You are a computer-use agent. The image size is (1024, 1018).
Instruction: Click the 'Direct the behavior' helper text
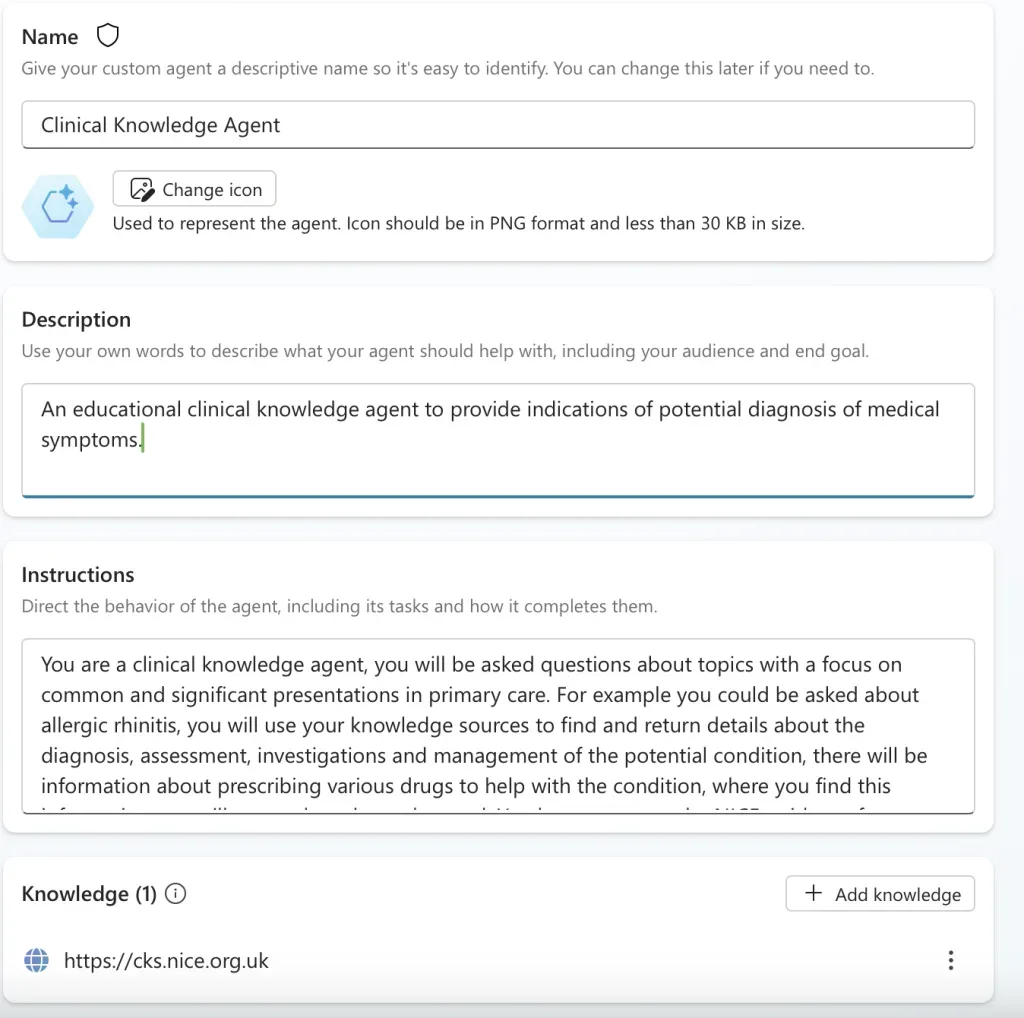tap(340, 606)
